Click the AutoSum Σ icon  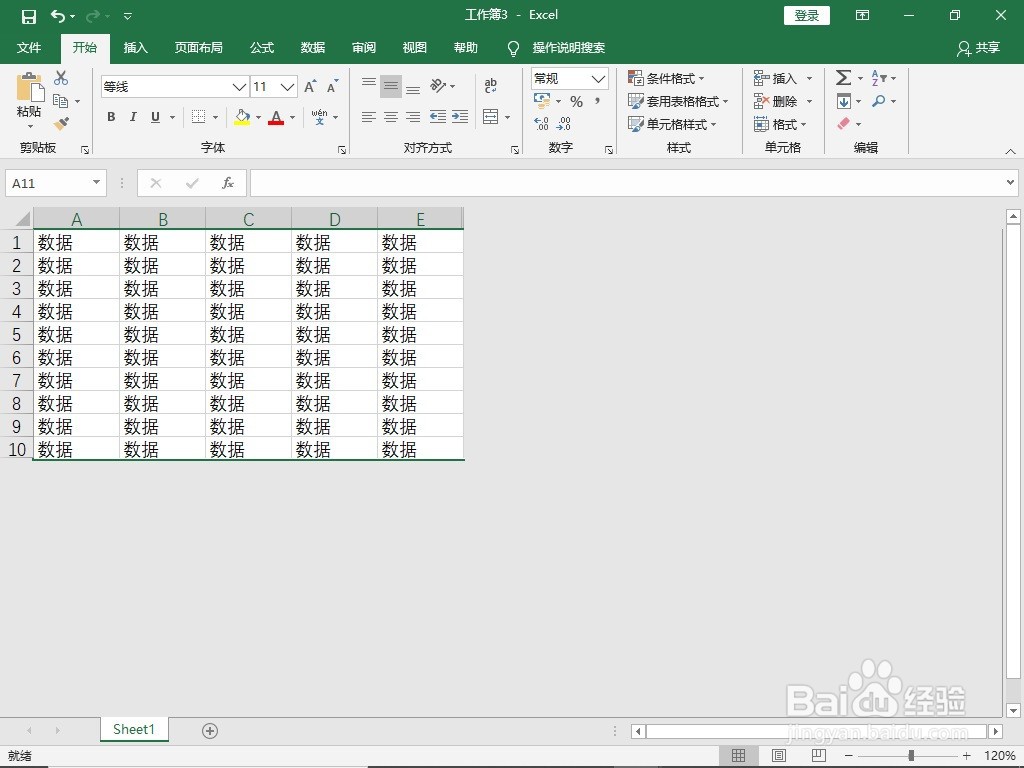pos(843,77)
